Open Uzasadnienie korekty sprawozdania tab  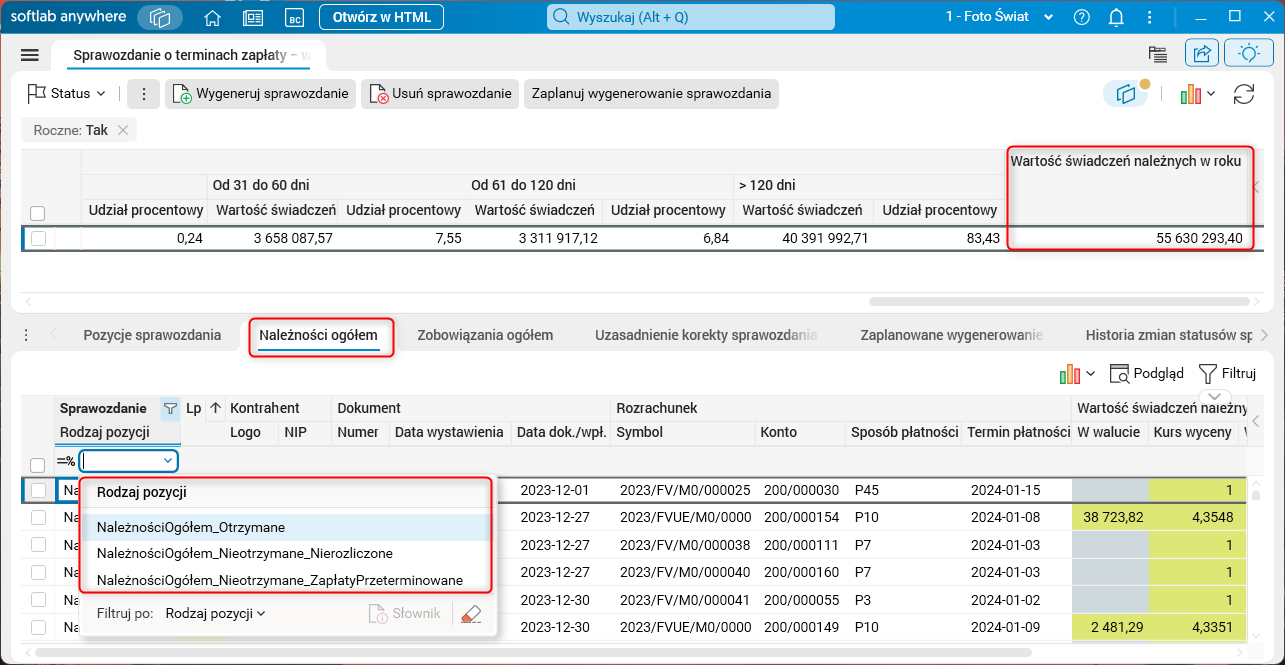[x=706, y=335]
